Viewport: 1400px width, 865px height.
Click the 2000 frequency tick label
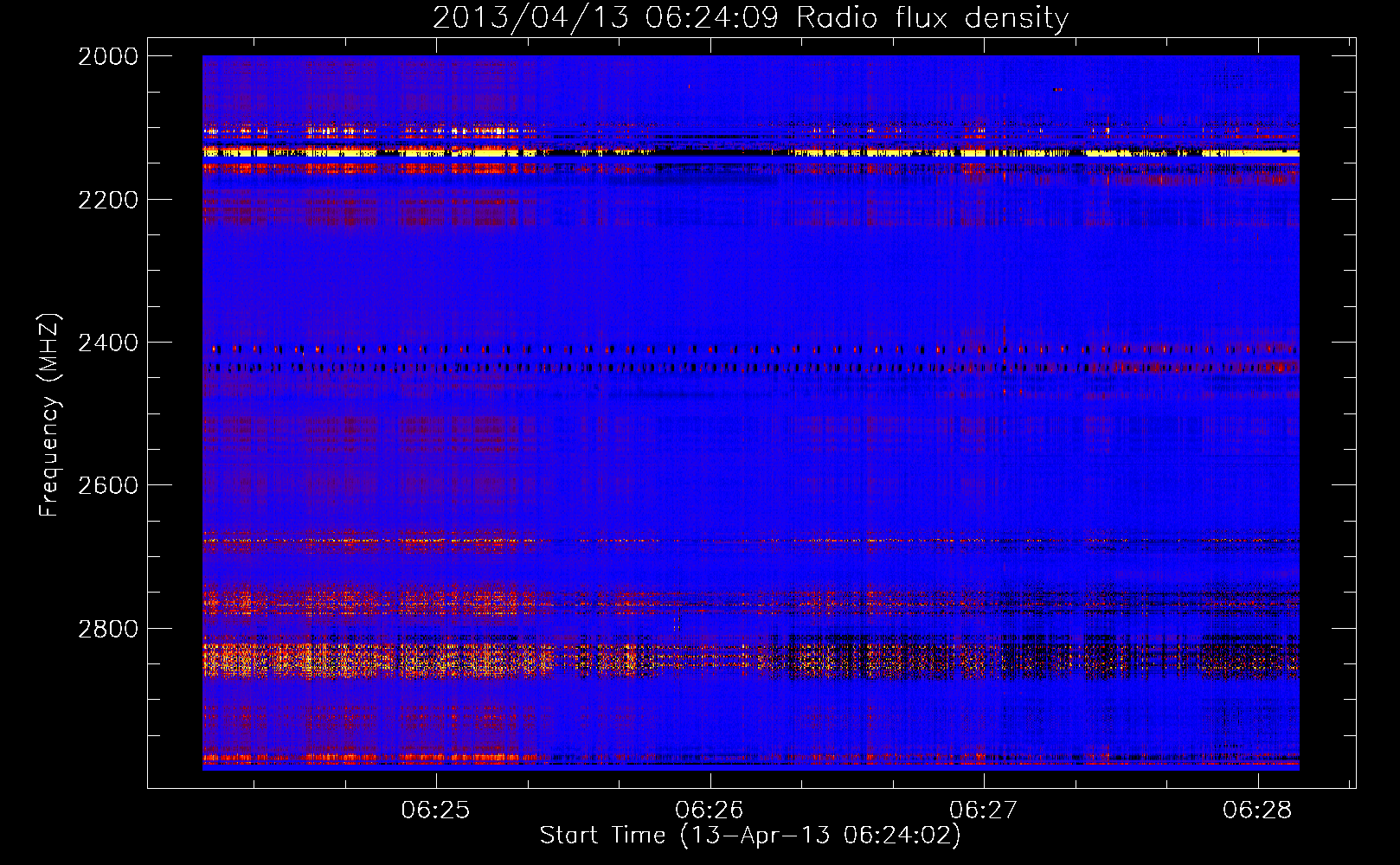[x=108, y=56]
